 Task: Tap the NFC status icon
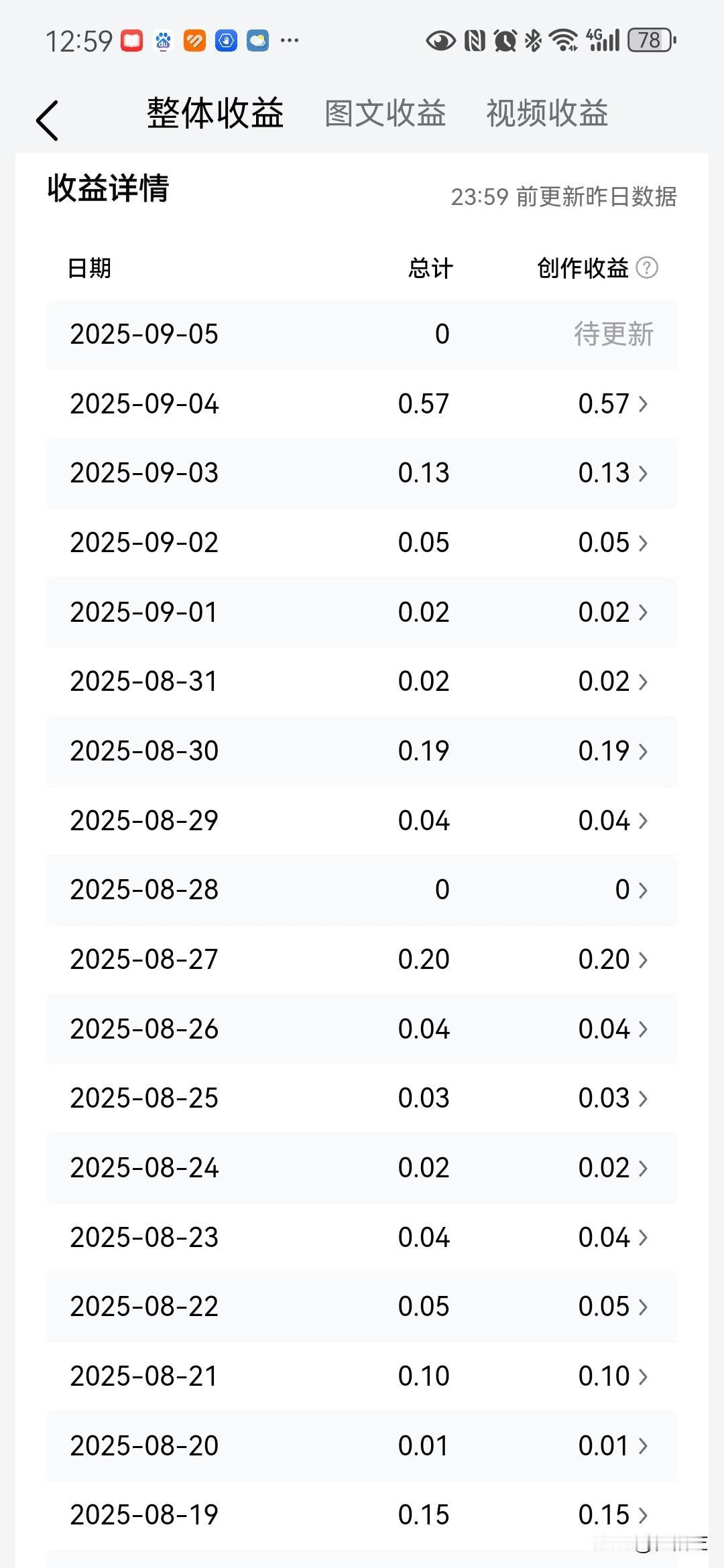[x=475, y=41]
